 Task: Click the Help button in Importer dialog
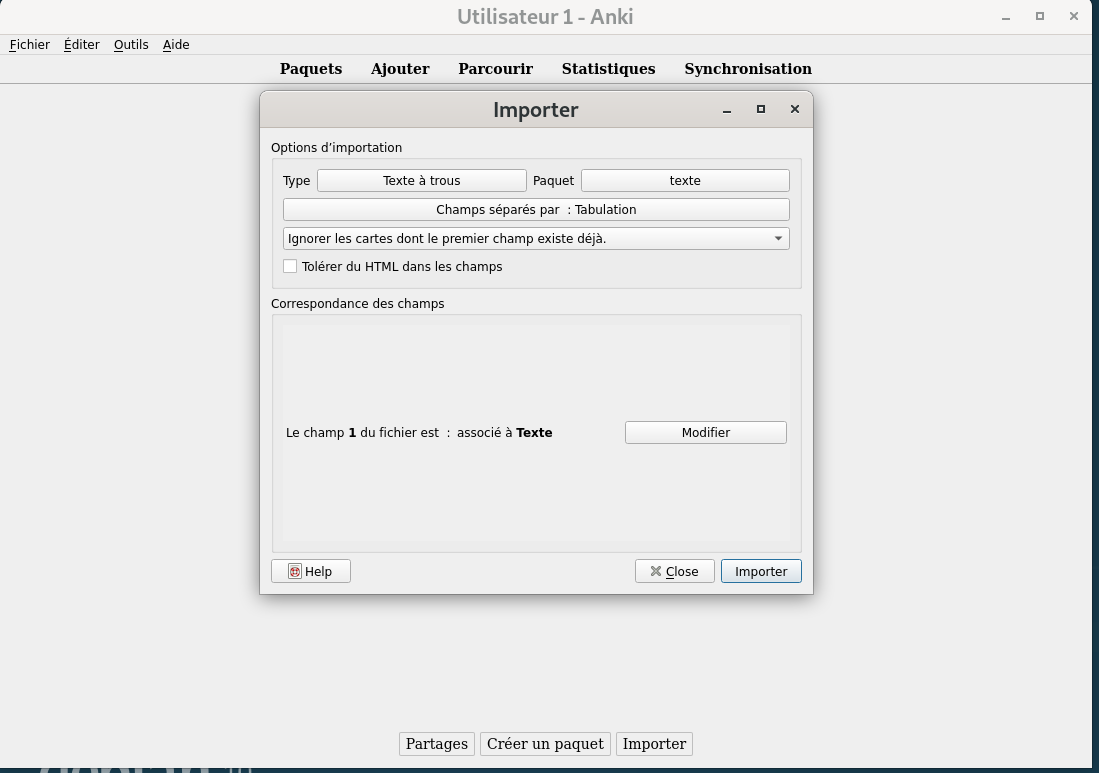click(310, 571)
